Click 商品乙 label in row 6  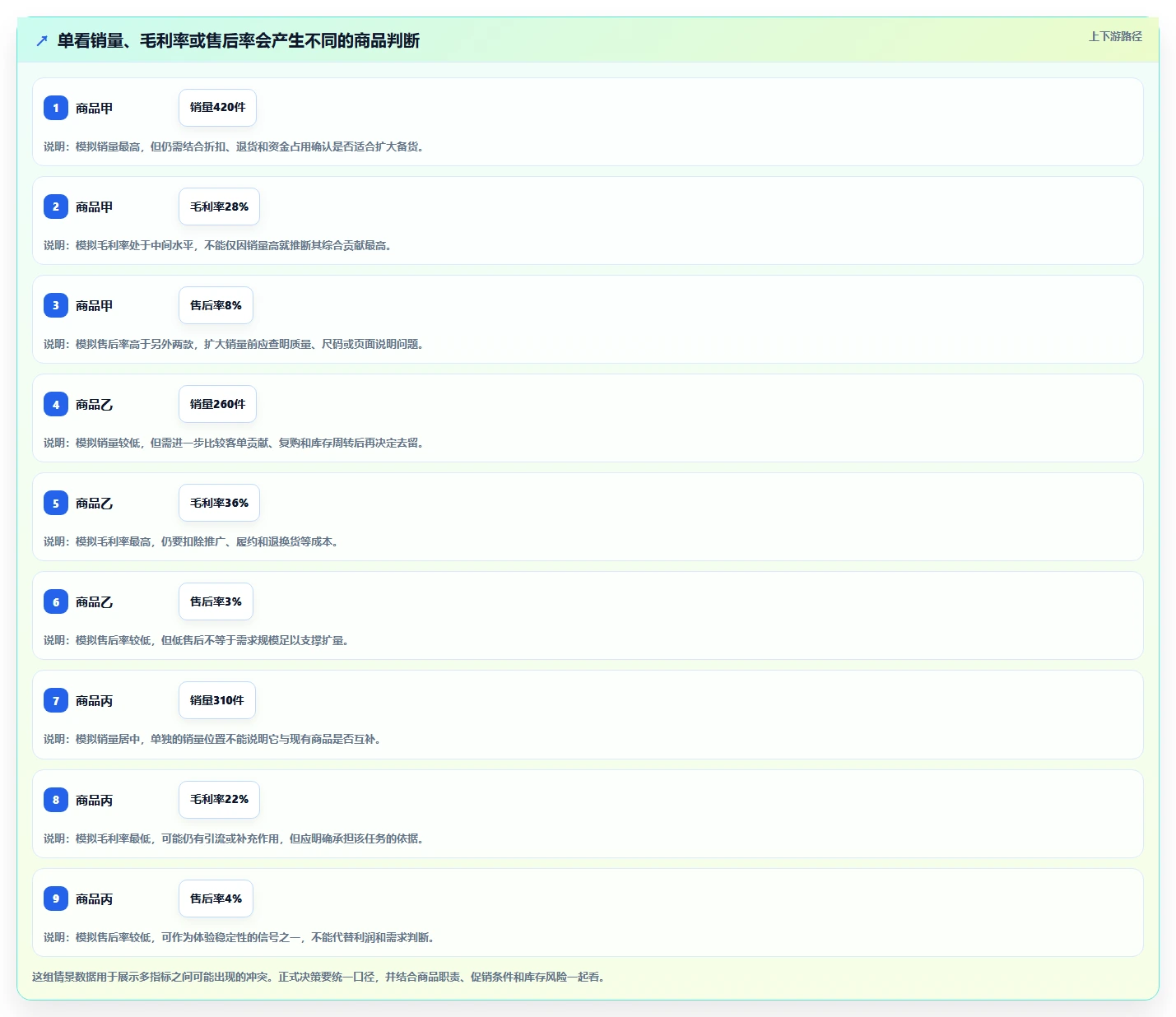(x=95, y=601)
